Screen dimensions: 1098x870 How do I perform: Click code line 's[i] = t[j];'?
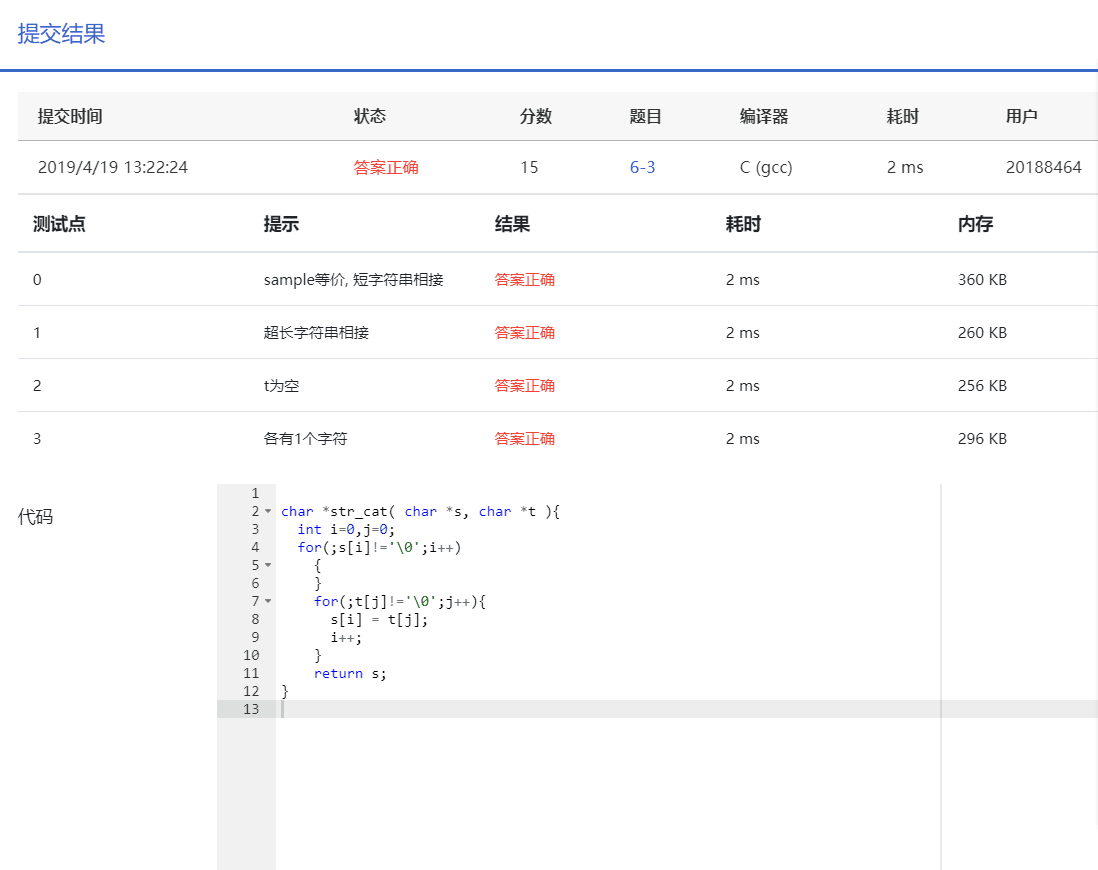[x=379, y=619]
